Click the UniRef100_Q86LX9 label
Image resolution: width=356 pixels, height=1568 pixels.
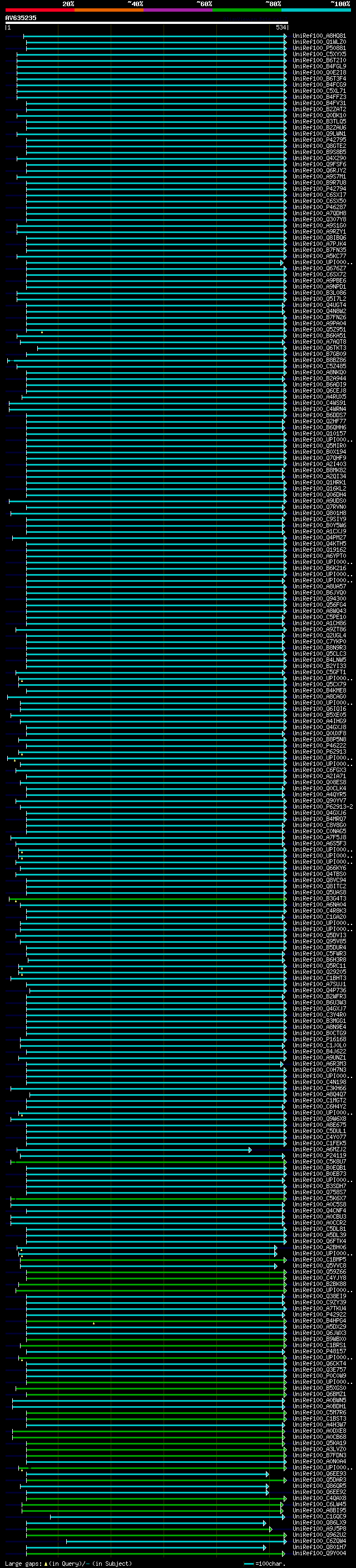[319, 1523]
